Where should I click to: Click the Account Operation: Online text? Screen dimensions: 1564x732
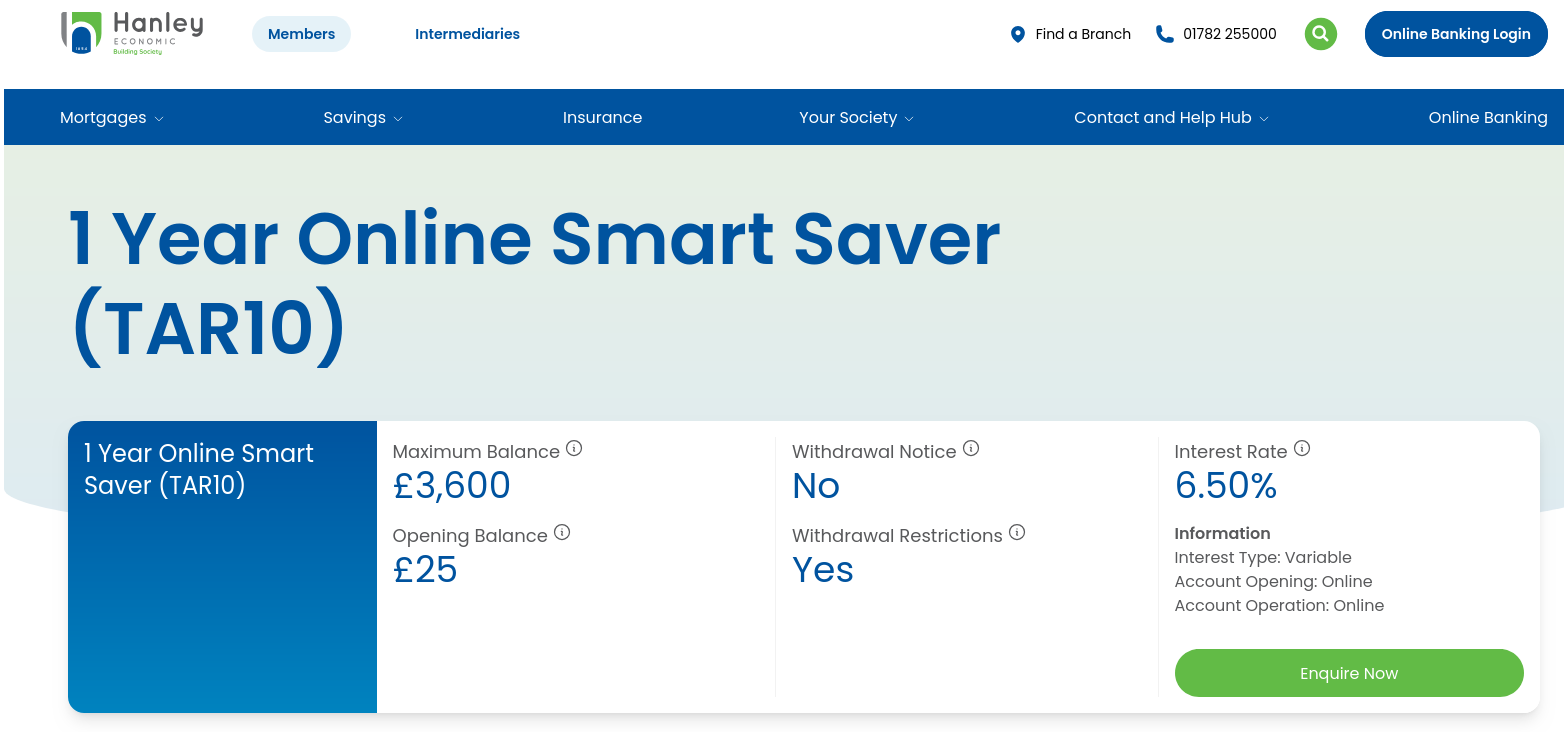pos(1280,606)
